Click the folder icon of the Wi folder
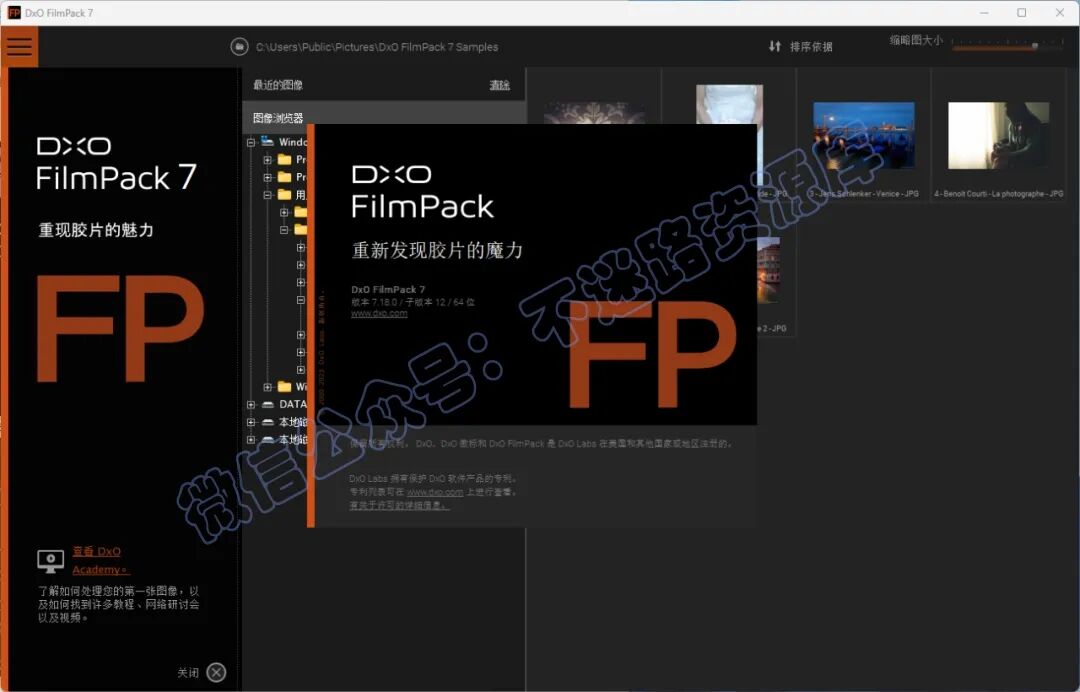Screen dimensions: 1080x692 284,386
